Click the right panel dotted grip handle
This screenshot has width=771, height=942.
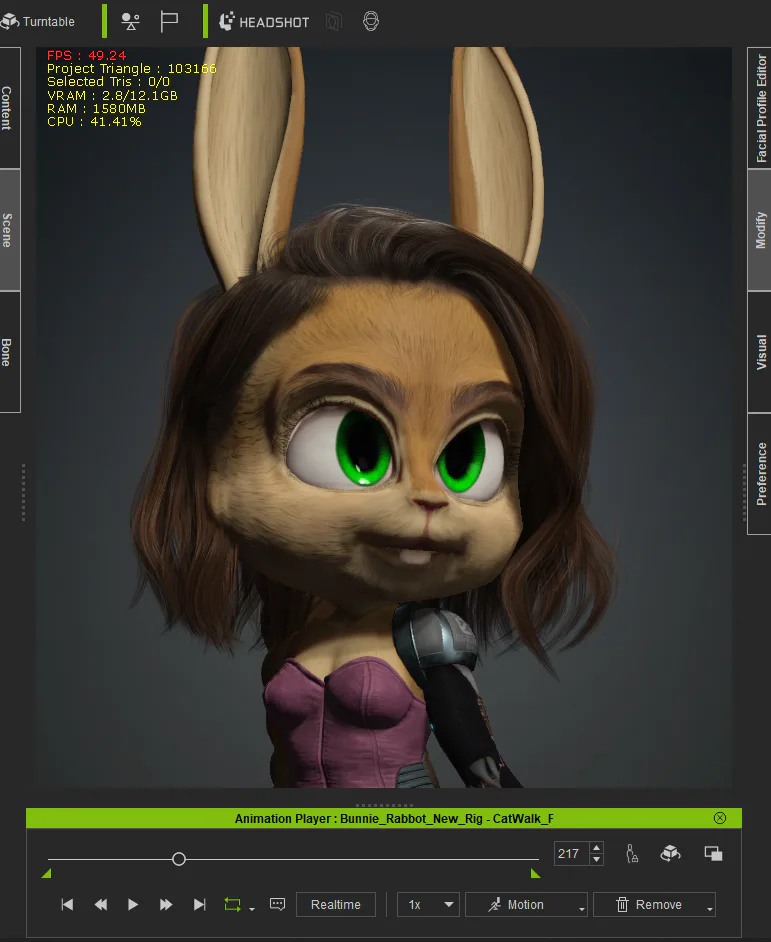point(744,493)
